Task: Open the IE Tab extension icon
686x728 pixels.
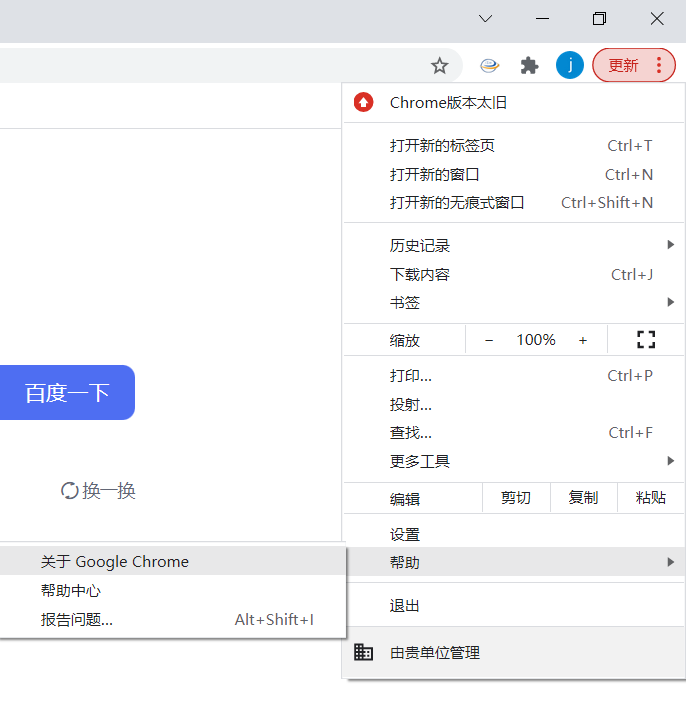Action: click(x=489, y=65)
